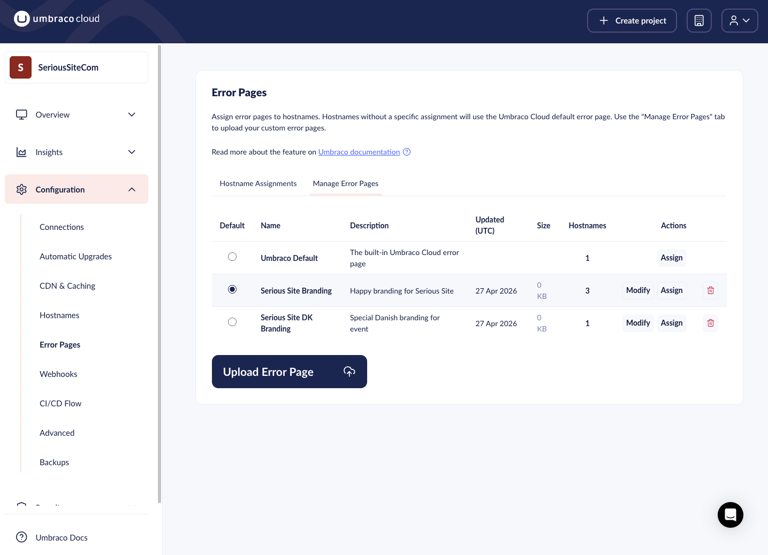Click the Insights chart icon

(22, 152)
